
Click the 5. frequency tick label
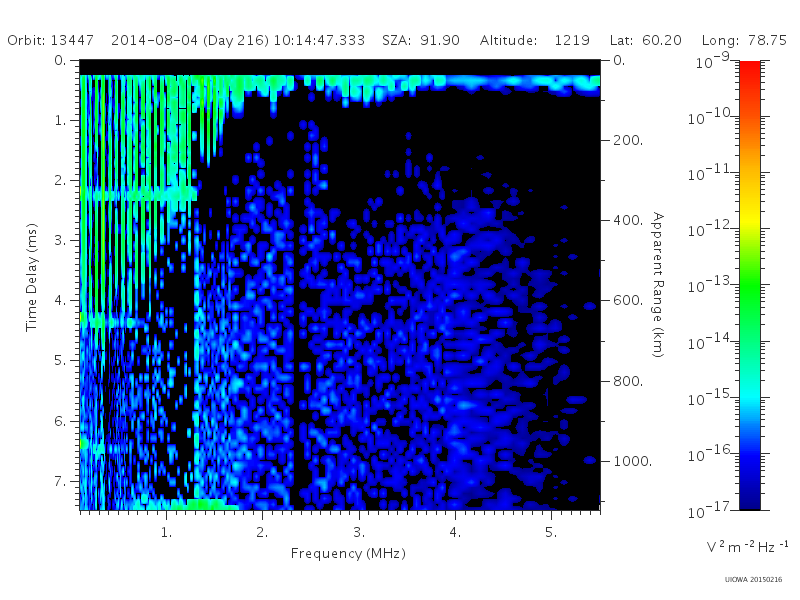pos(551,533)
